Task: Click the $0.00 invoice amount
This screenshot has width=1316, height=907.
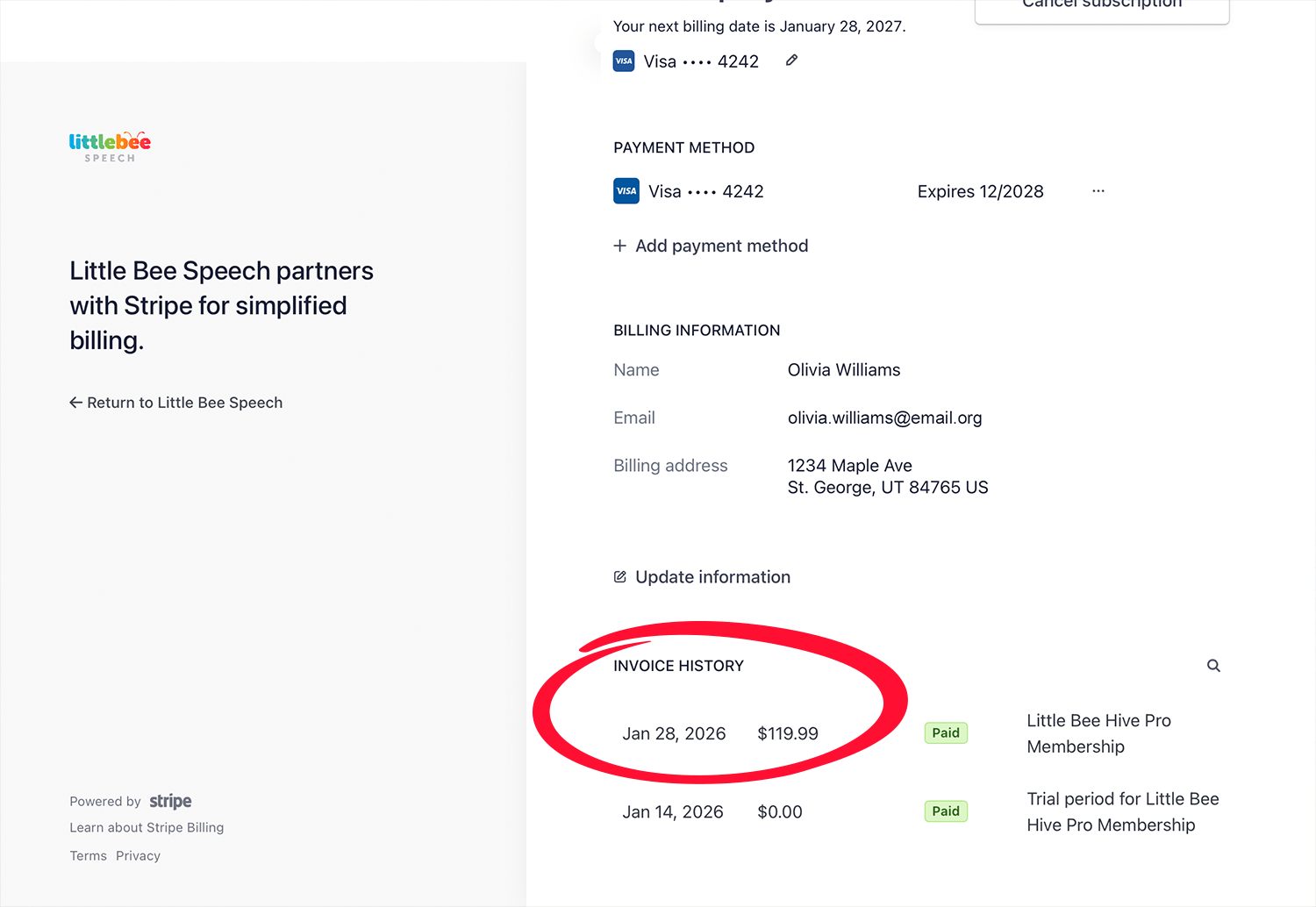Action: pyautogui.click(x=780, y=812)
